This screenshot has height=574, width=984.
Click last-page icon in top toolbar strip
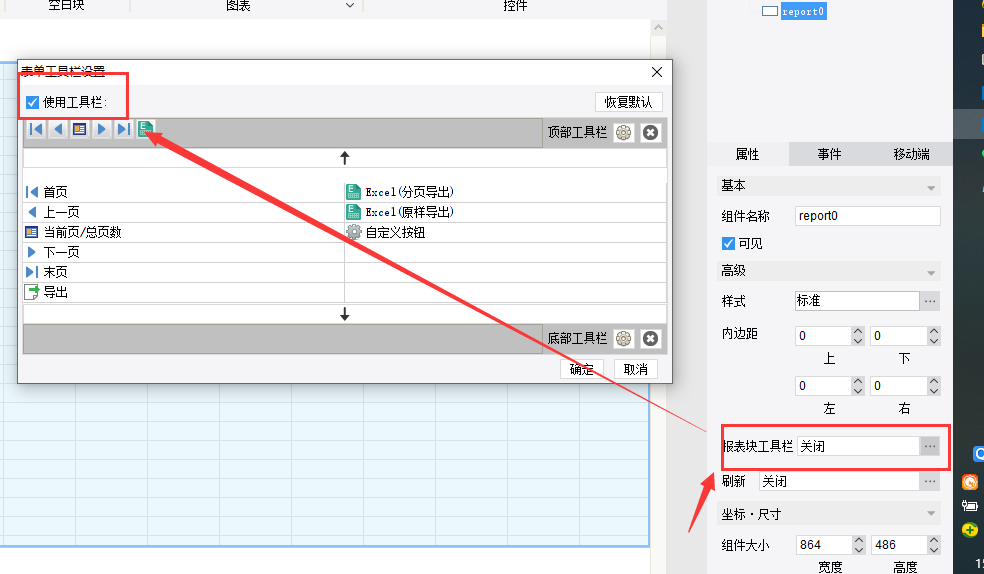click(x=124, y=129)
